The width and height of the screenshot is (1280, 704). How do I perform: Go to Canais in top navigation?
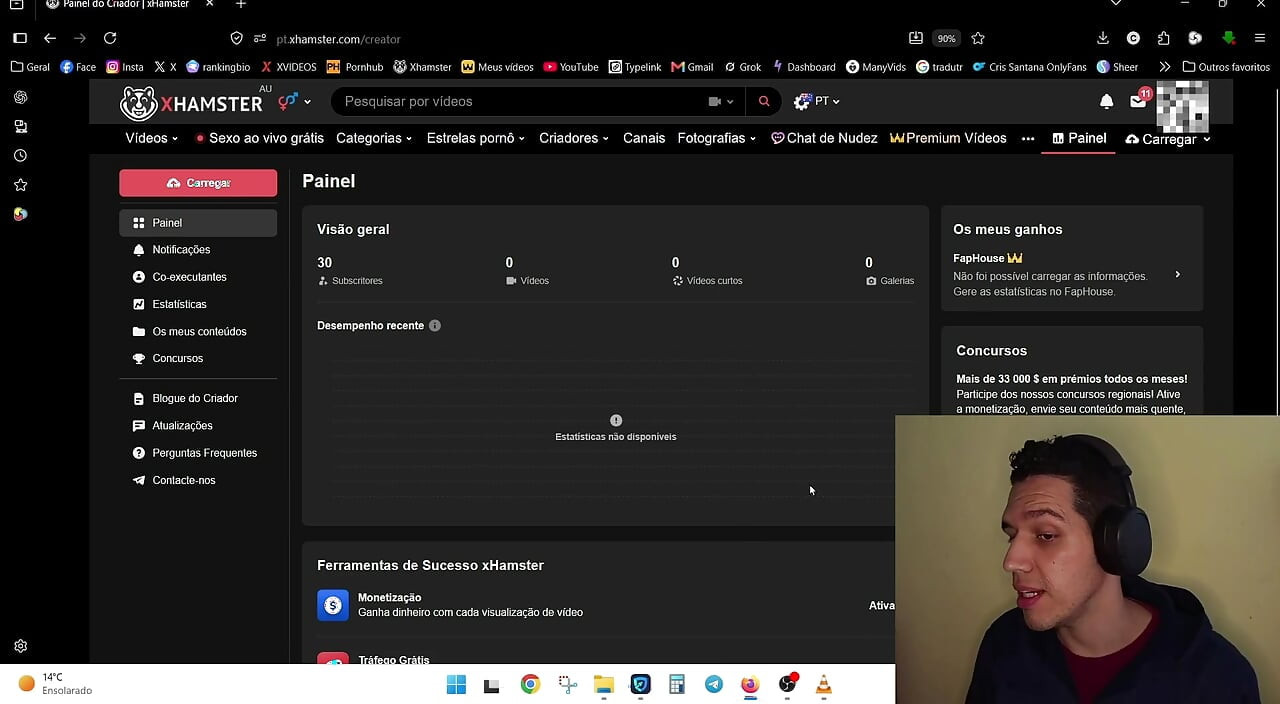(644, 138)
